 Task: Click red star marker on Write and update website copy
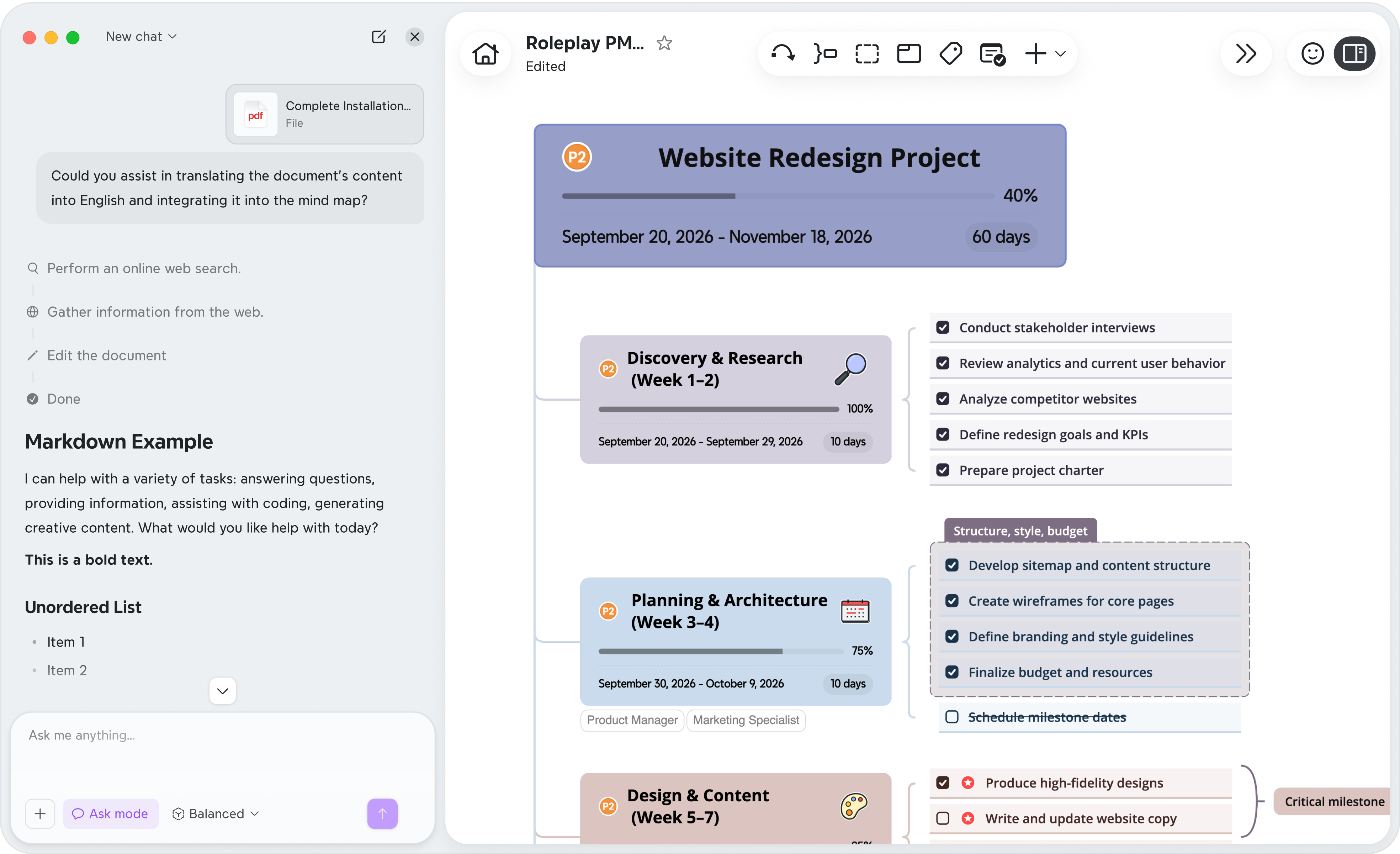coord(968,819)
